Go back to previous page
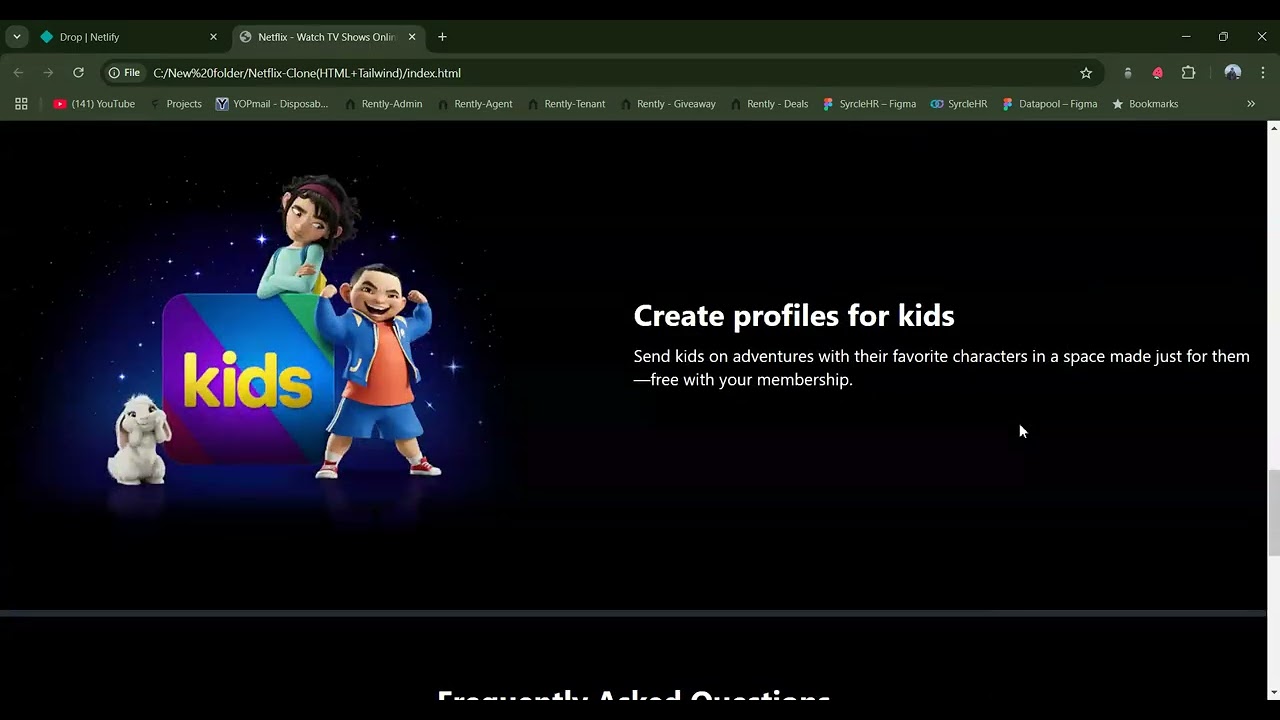The height and width of the screenshot is (720, 1280). tap(18, 73)
